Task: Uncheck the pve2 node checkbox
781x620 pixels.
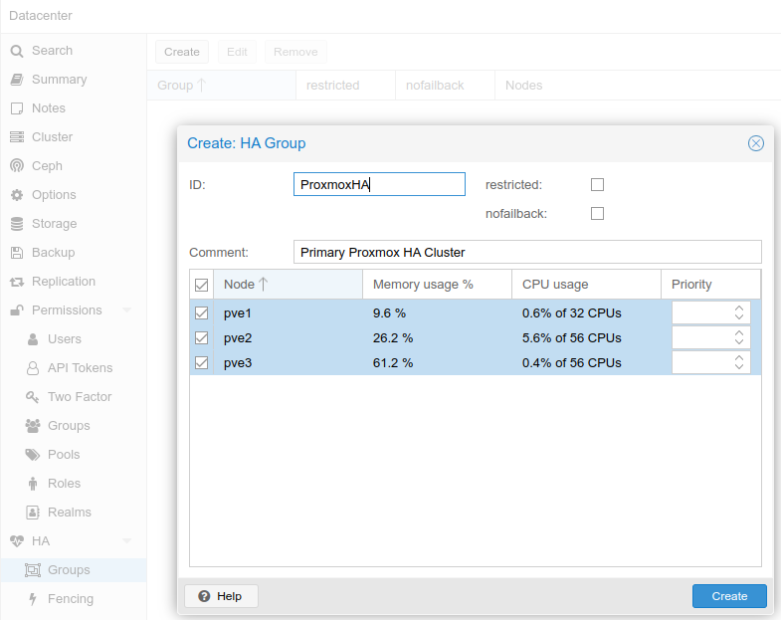Action: pos(201,338)
